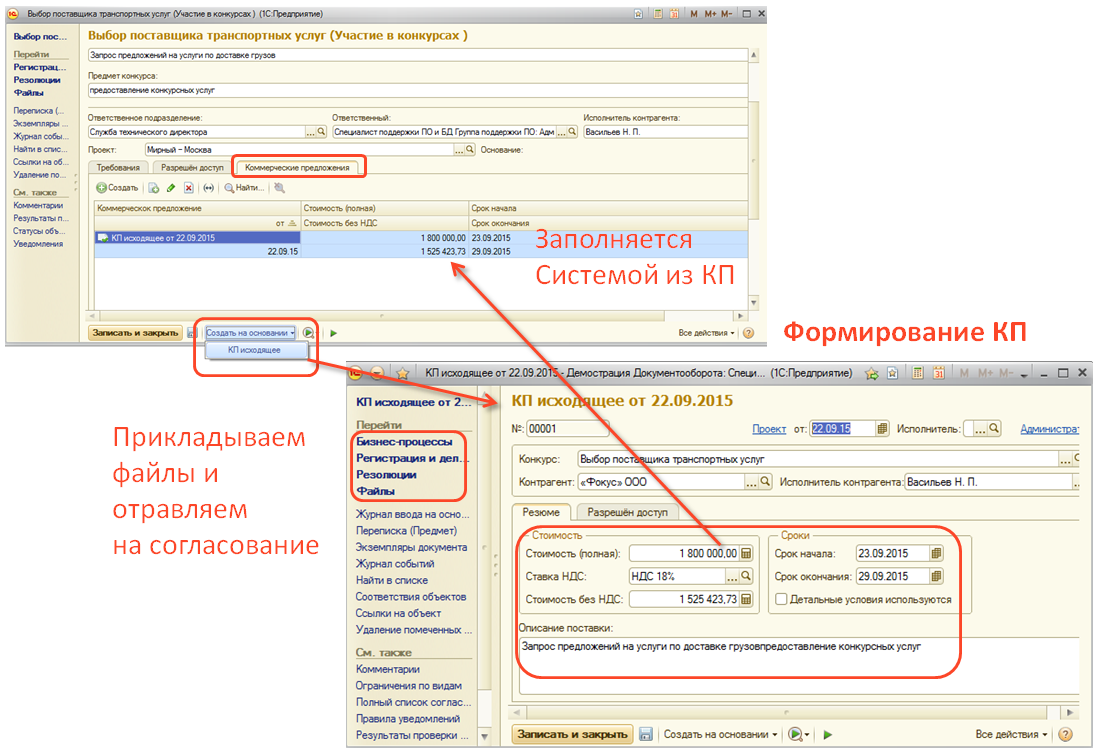Open calendar picker for Срок окончания

tap(936, 577)
